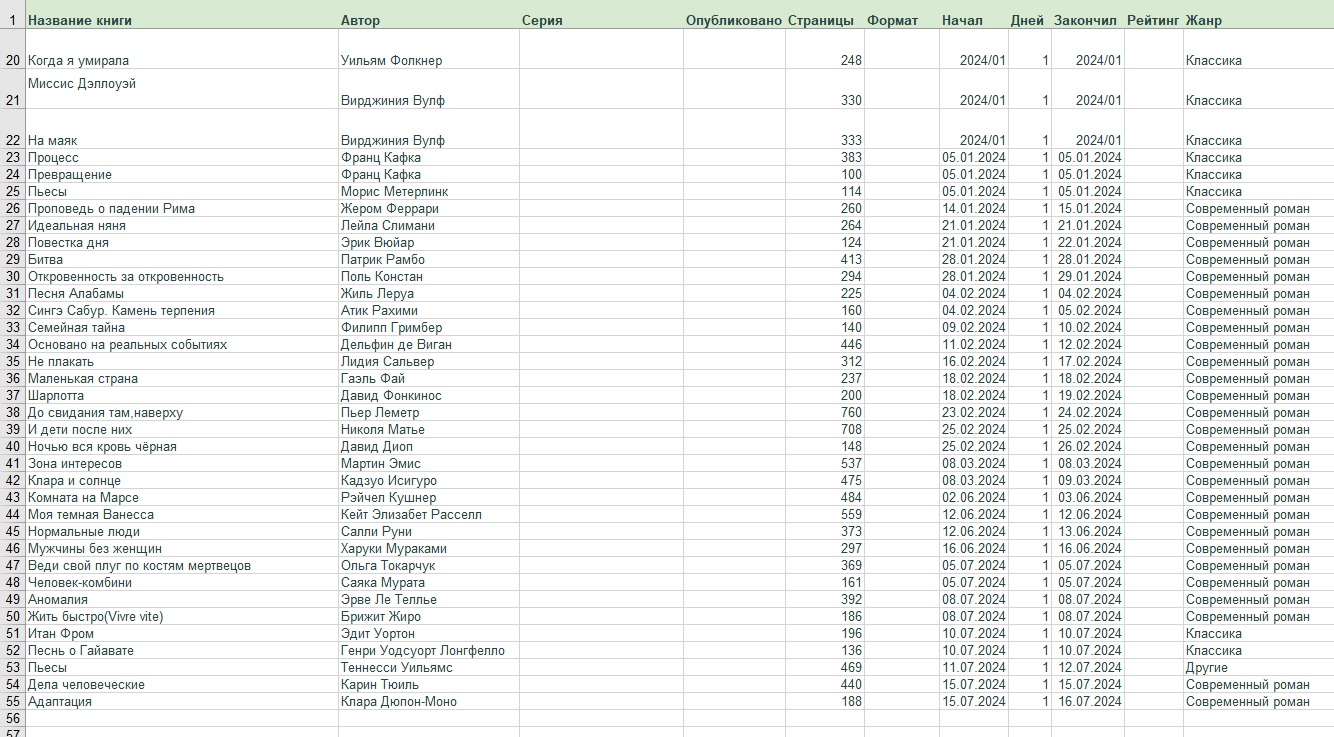1334x737 pixels.
Task: Select the cell 'Итан Фром'
Action: pos(181,633)
